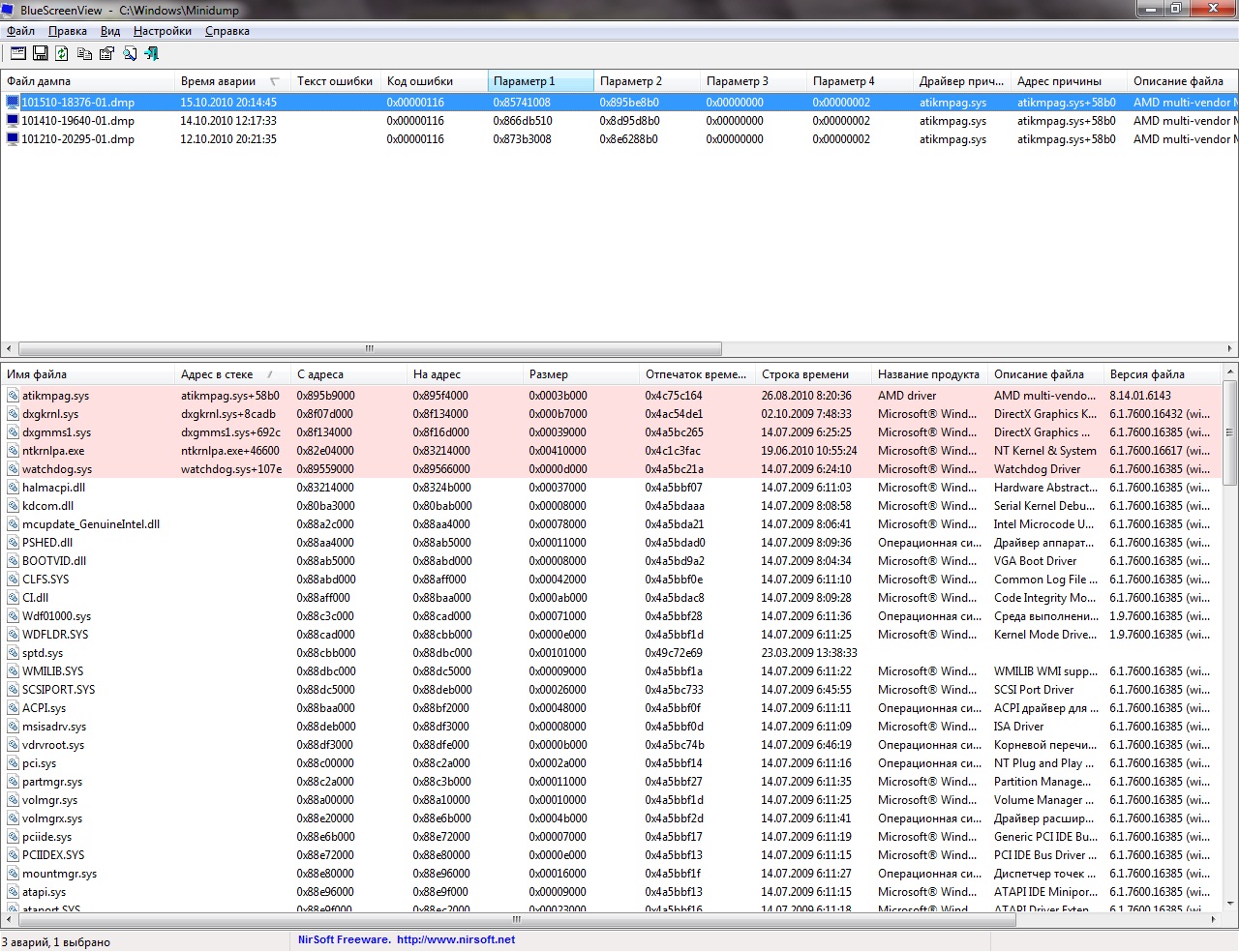Click the lower pane vertical scrollbar down arrow
The width and height of the screenshot is (1239, 952).
click(x=1230, y=904)
